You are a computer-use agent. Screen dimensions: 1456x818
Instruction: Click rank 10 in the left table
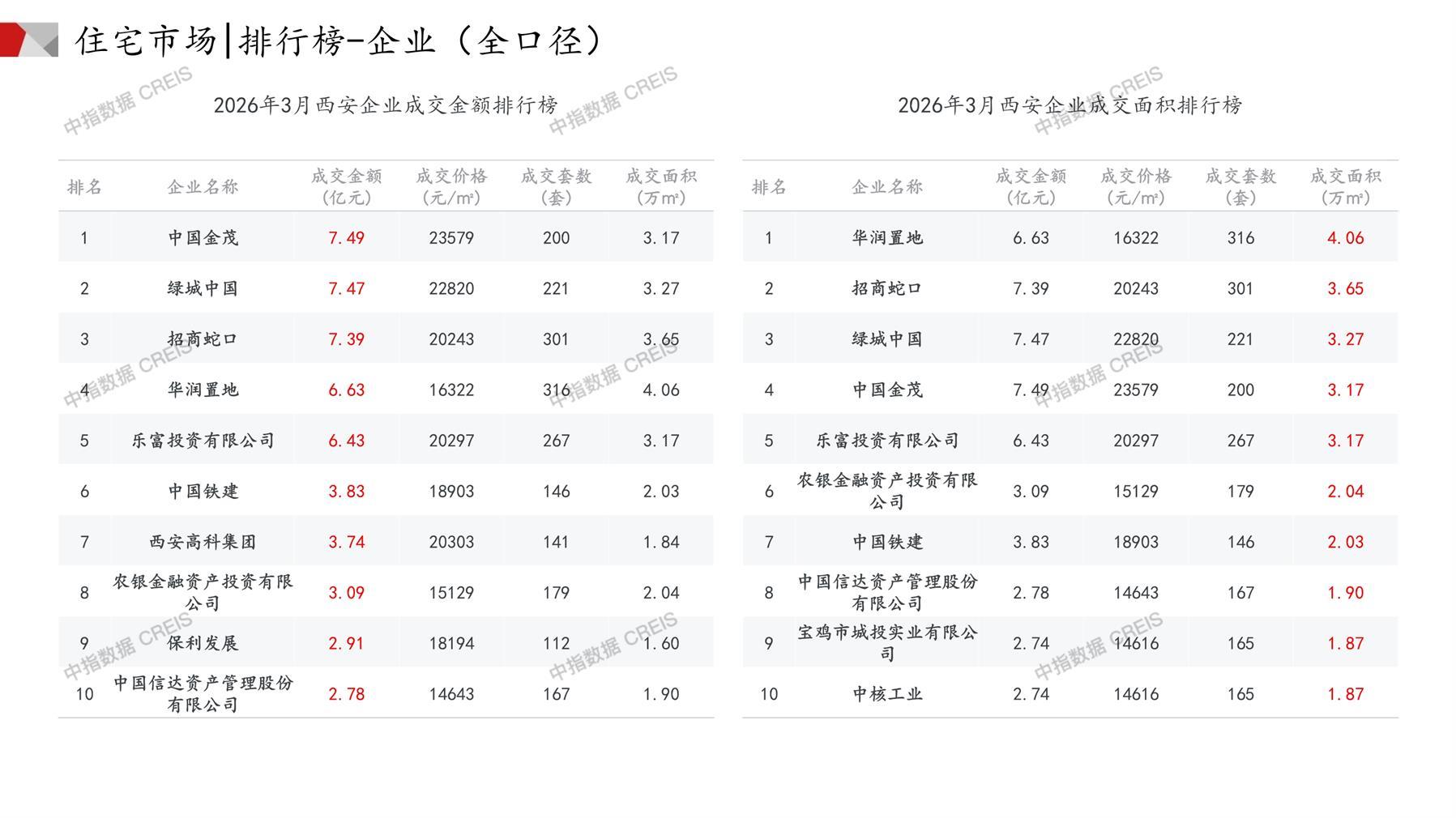84,694
